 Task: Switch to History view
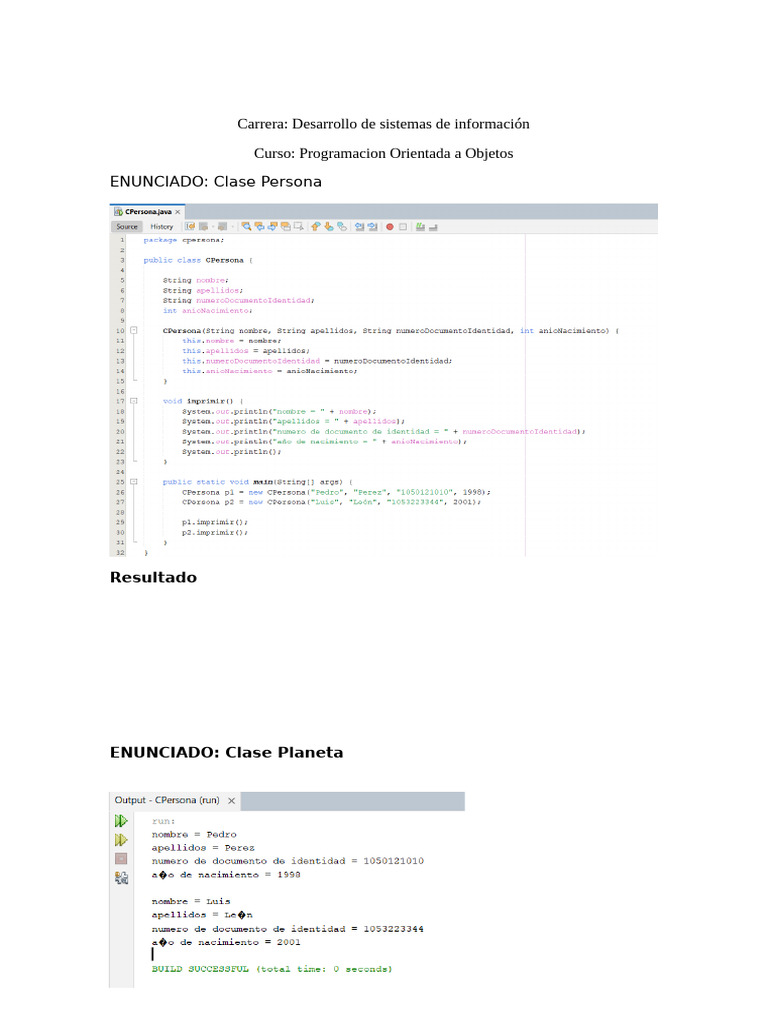click(x=161, y=227)
